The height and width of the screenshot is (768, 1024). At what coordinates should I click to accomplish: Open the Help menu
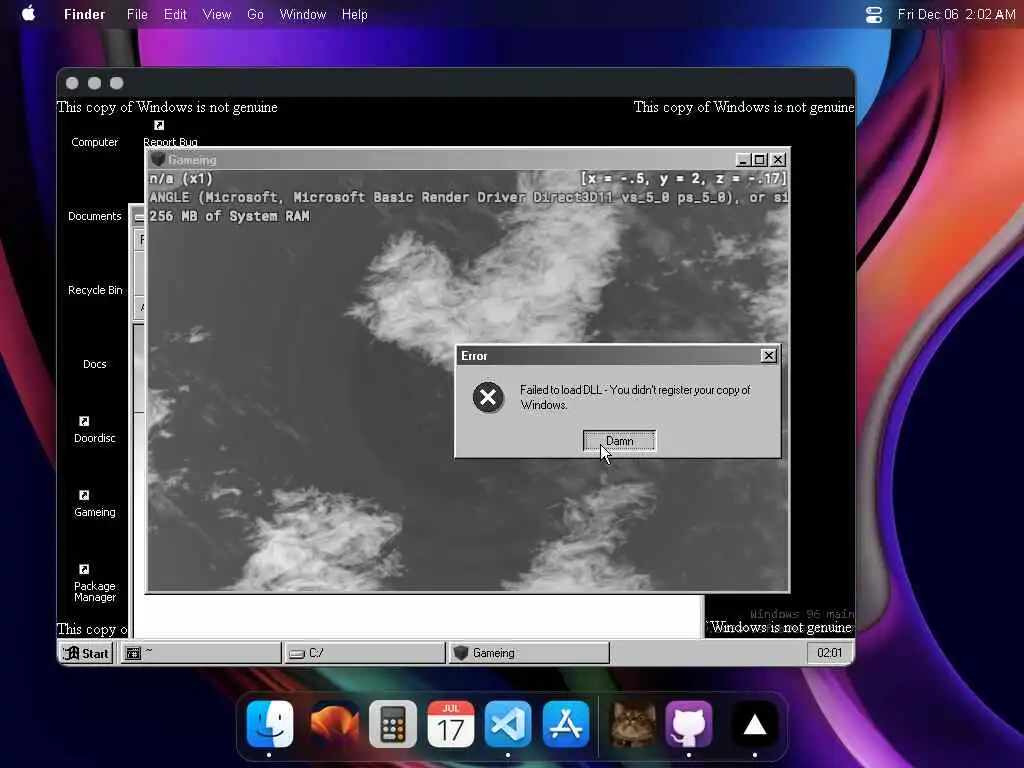(x=355, y=14)
